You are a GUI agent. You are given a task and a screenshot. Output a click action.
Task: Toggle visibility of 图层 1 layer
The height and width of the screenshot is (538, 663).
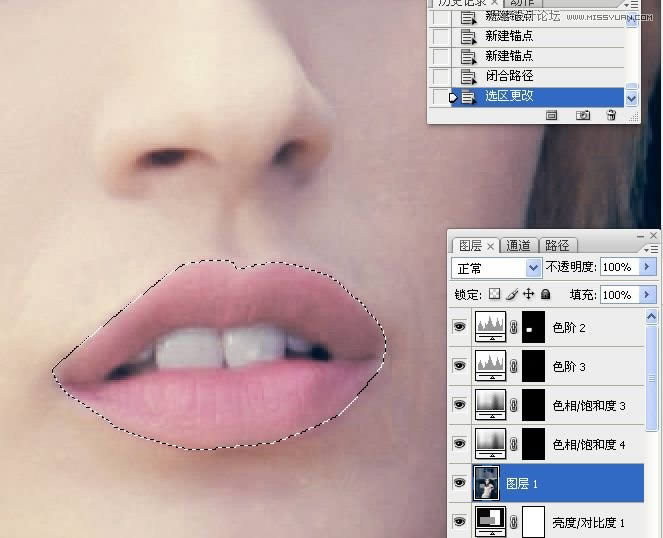point(459,482)
